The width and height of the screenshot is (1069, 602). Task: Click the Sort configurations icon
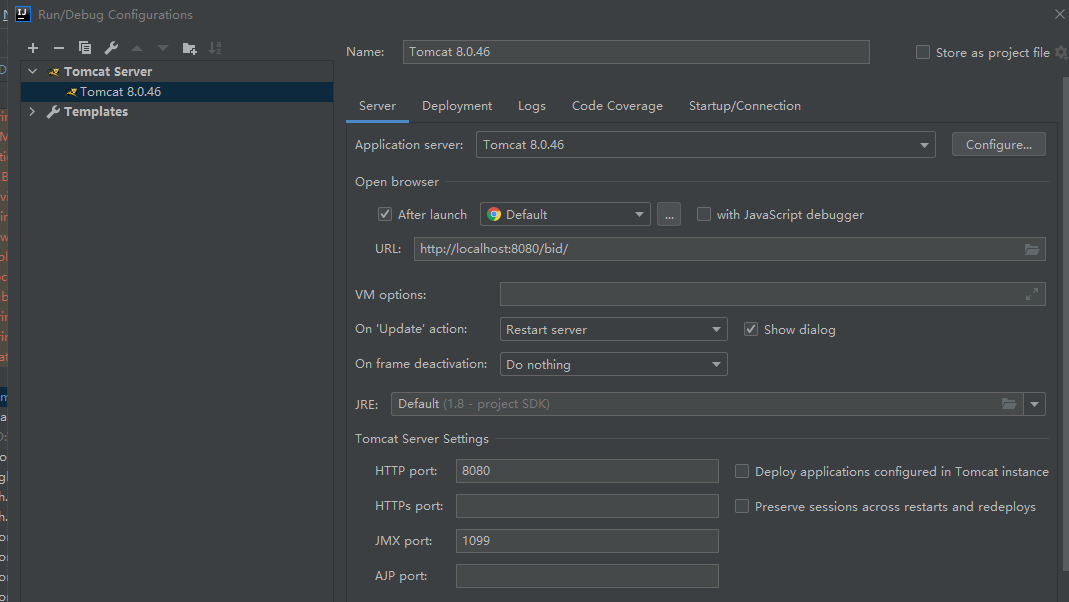tap(215, 48)
